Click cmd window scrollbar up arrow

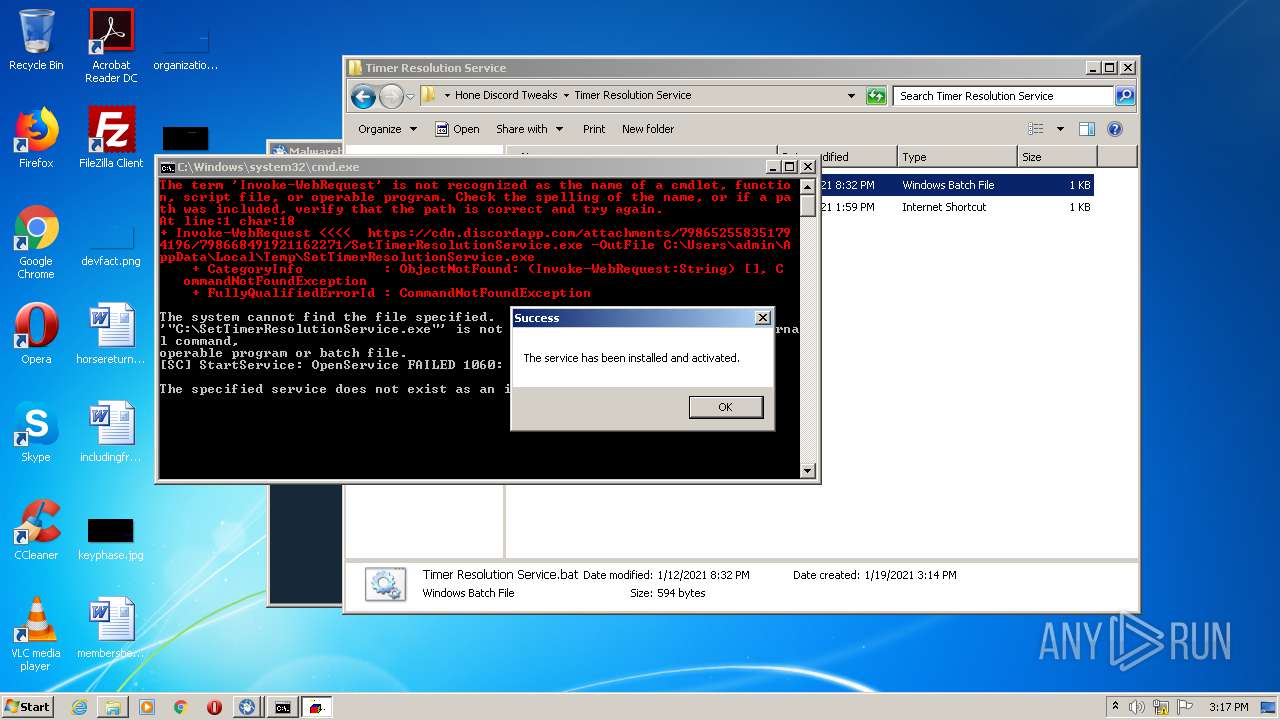[808, 185]
